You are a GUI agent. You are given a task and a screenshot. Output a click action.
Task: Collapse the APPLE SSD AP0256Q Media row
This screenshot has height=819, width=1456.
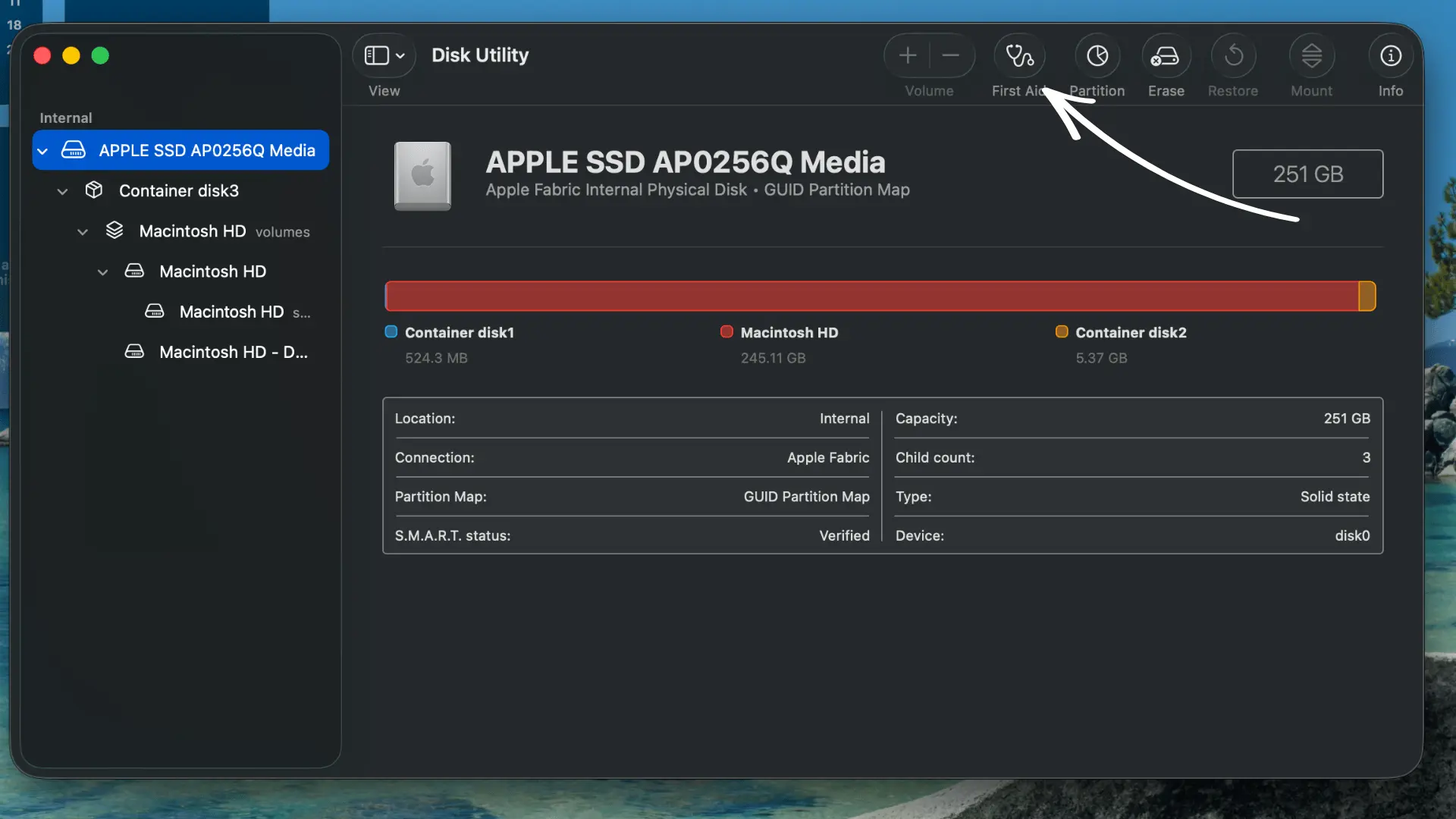(42, 151)
